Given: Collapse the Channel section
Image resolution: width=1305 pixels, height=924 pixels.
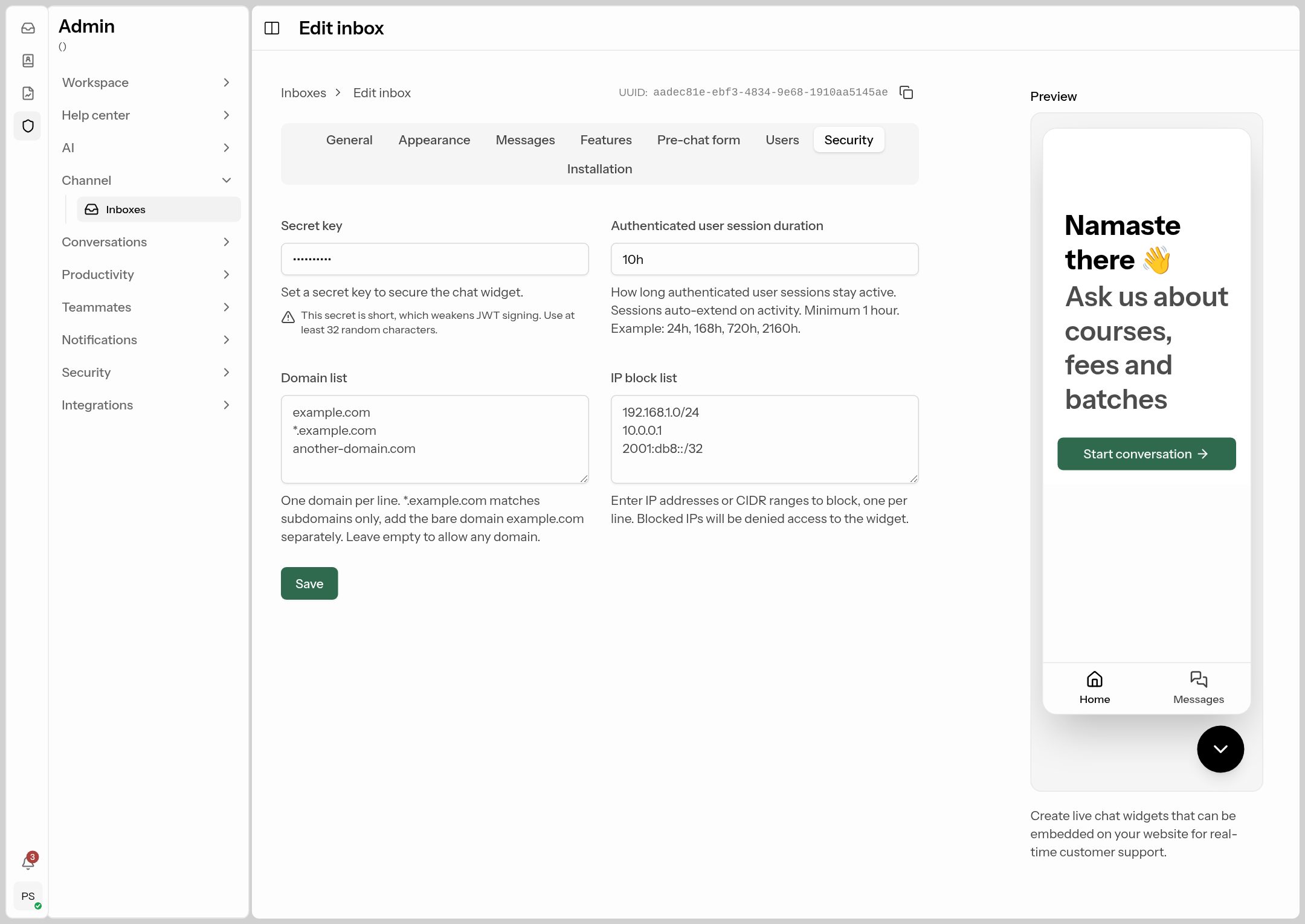Looking at the screenshot, I should (x=147, y=181).
